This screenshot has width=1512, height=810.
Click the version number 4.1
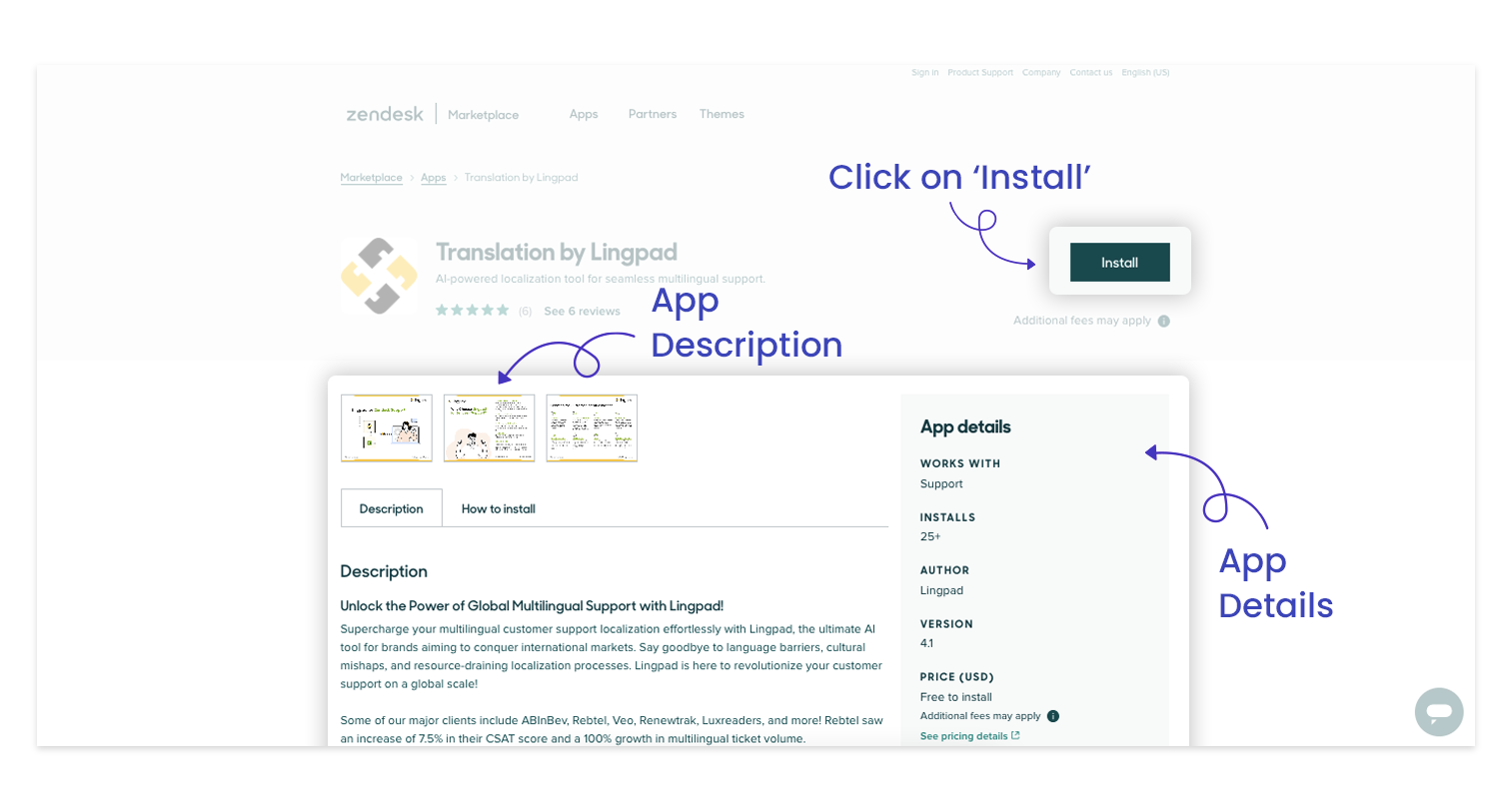926,643
